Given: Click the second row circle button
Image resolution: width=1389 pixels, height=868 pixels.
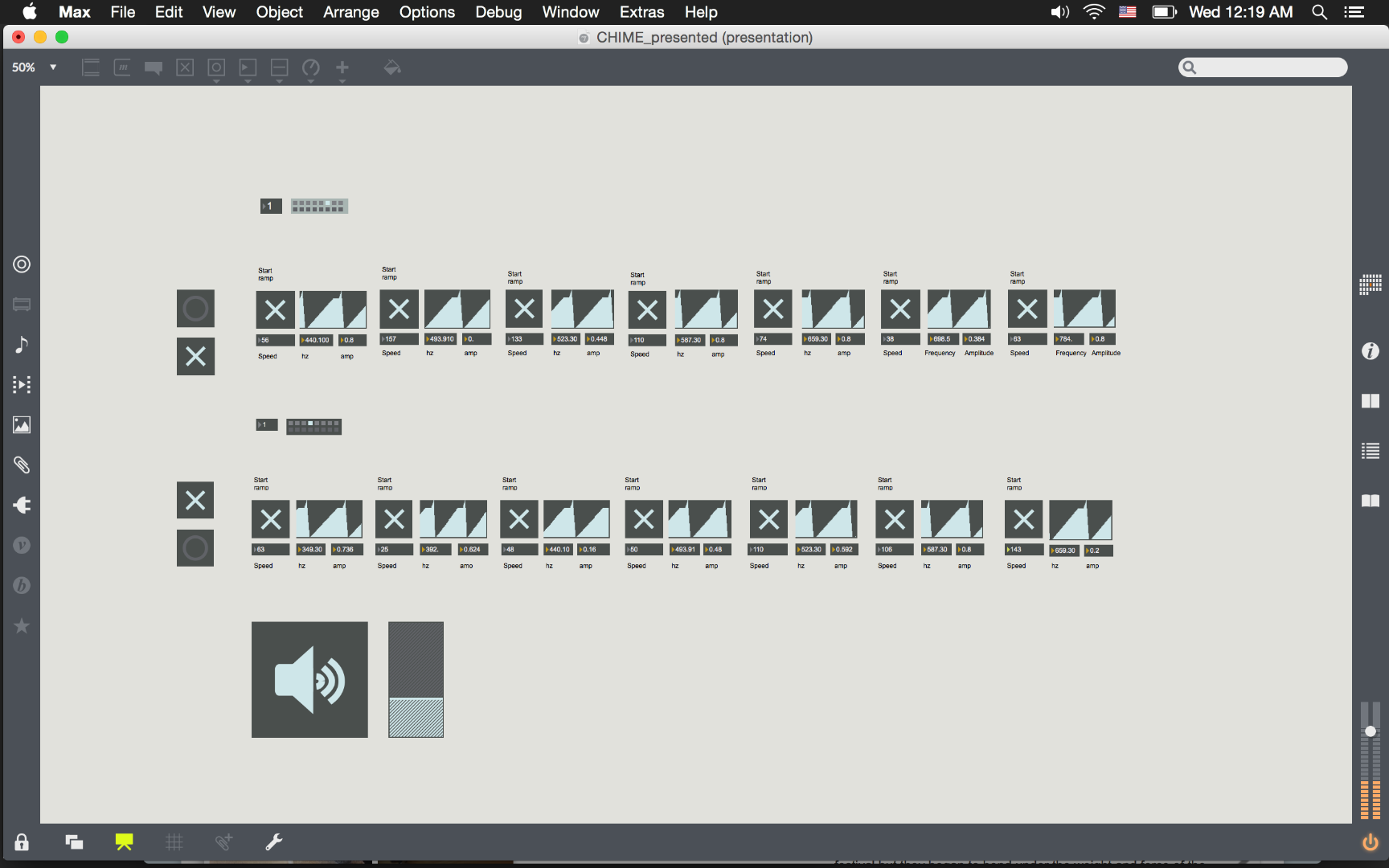Looking at the screenshot, I should click(x=195, y=548).
